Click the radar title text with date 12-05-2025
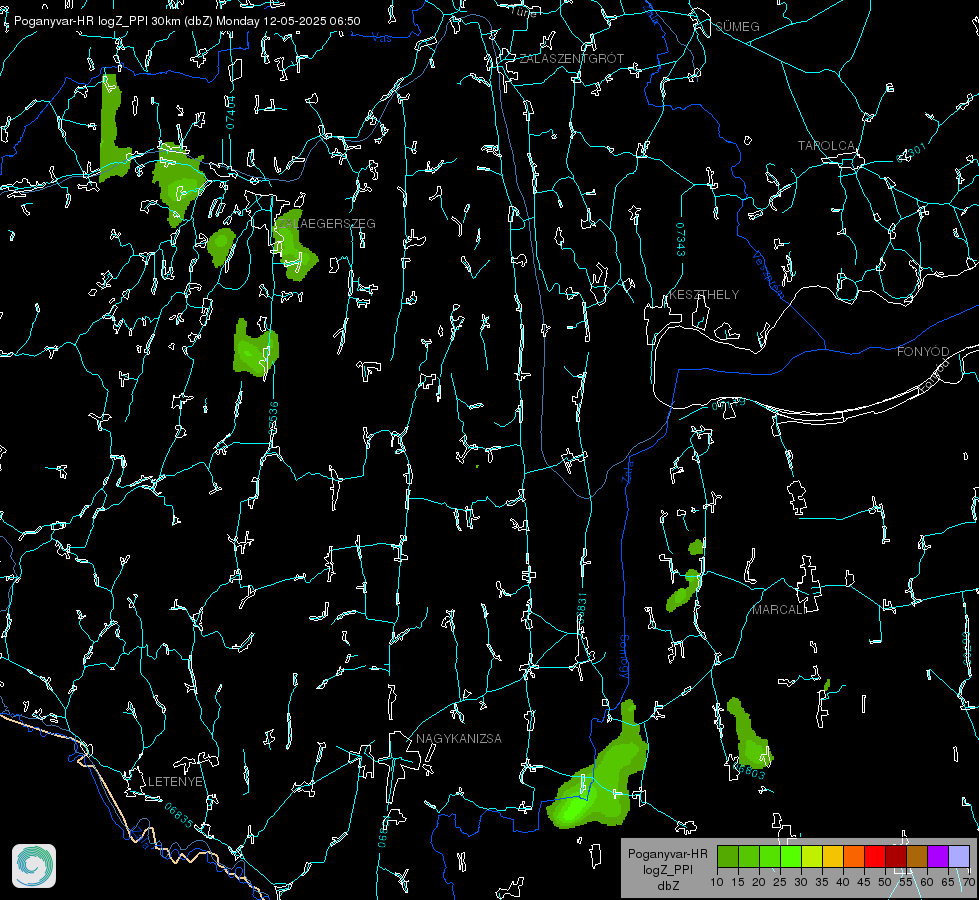 [187, 21]
